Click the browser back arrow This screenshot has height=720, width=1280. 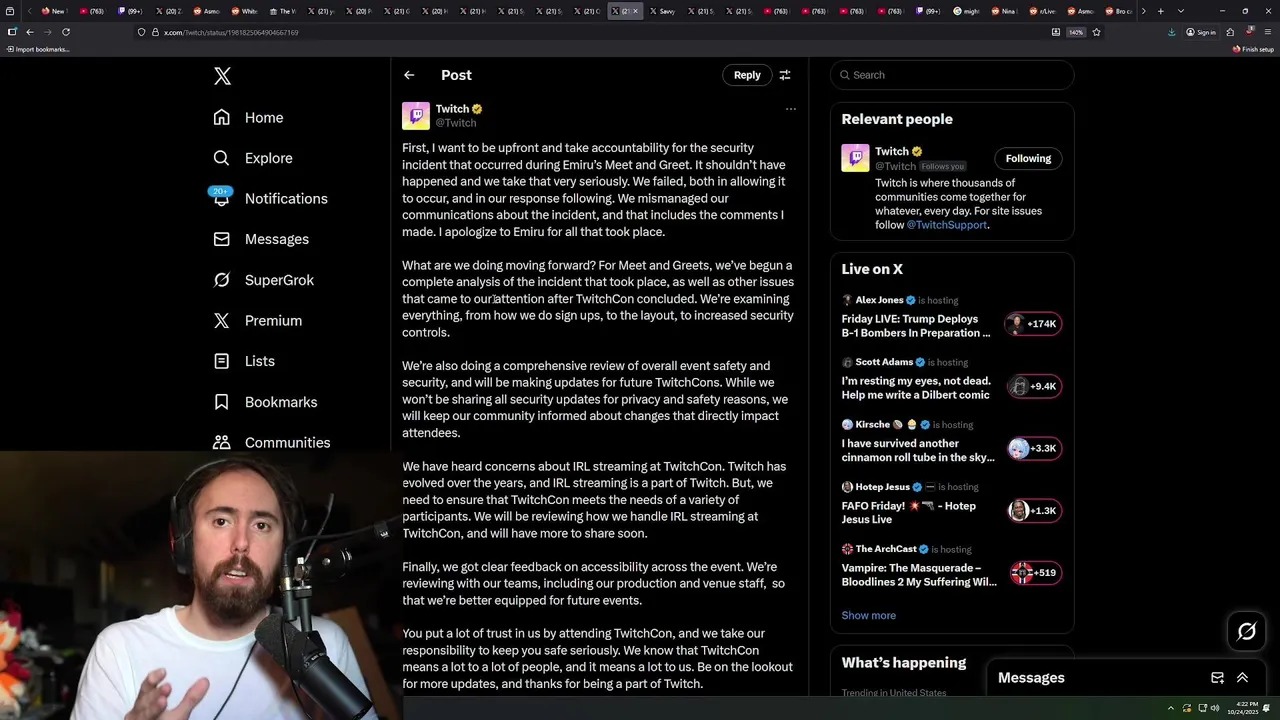coord(29,32)
